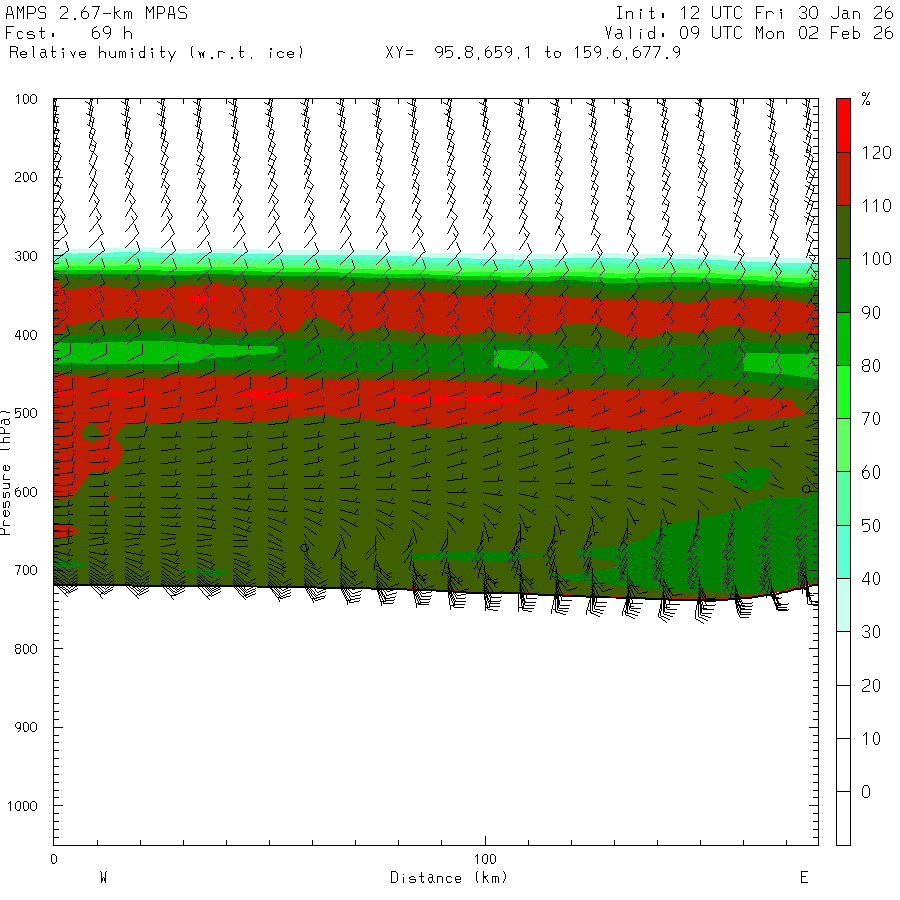The image size is (900, 900).
Task: Click the teal-green colorbar segment between 50 and 60
Action: pos(843,498)
